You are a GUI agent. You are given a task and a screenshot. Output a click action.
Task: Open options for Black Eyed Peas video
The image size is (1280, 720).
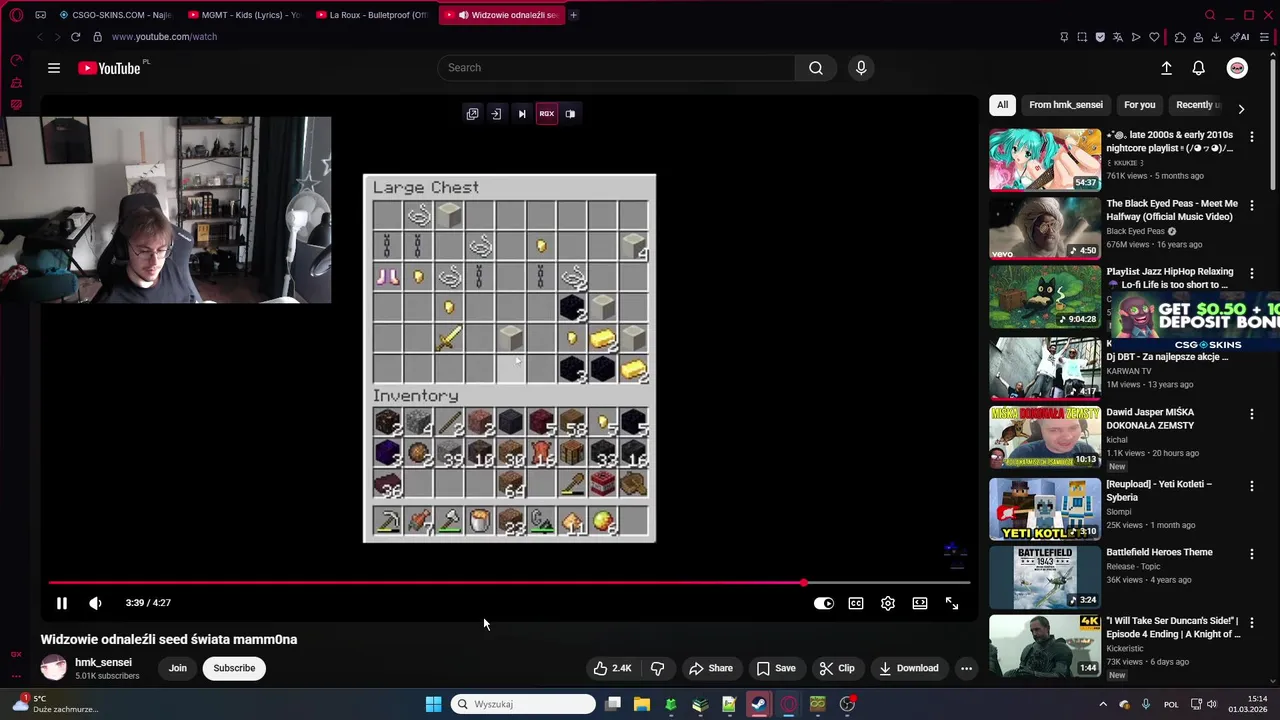click(x=1251, y=205)
